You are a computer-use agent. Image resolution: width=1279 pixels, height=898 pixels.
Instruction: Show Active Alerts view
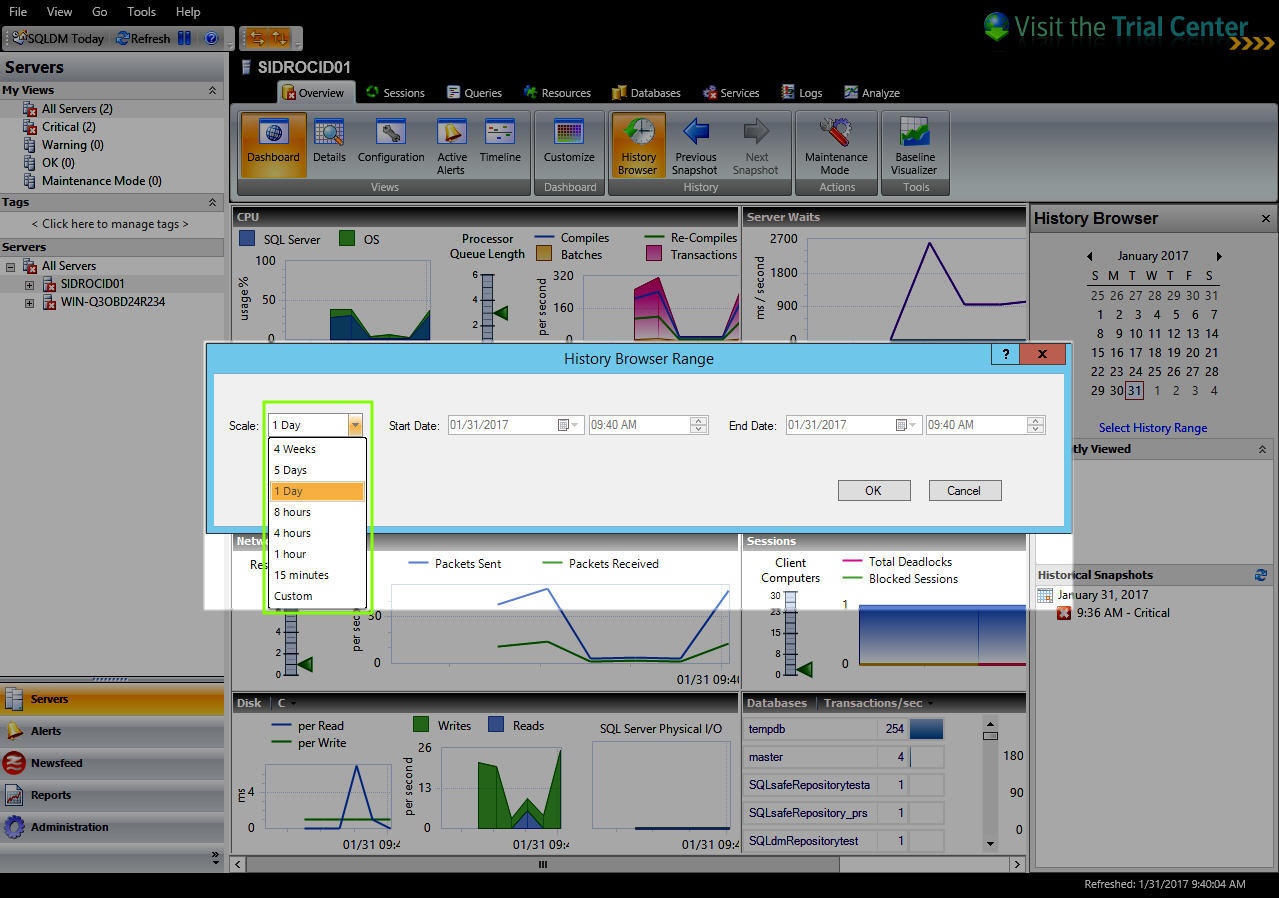pyautogui.click(x=451, y=145)
